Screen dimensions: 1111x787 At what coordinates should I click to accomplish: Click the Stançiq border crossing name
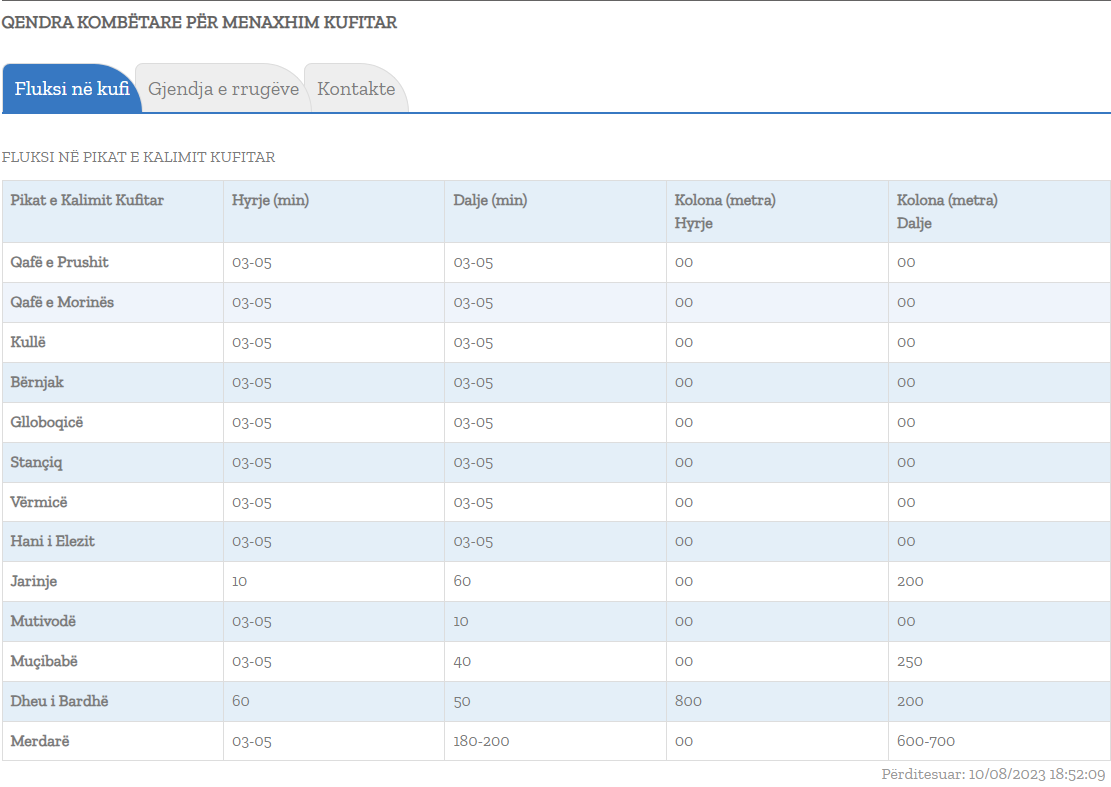click(37, 462)
